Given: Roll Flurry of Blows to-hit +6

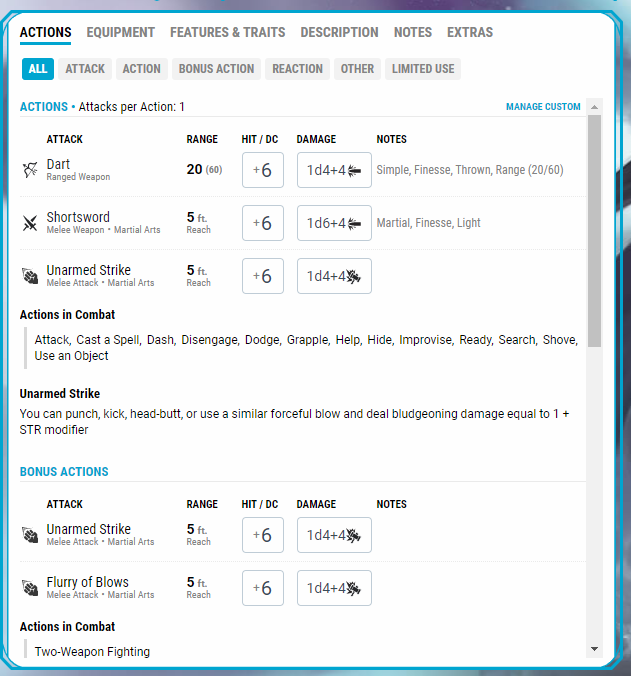Looking at the screenshot, I should 263,588.
